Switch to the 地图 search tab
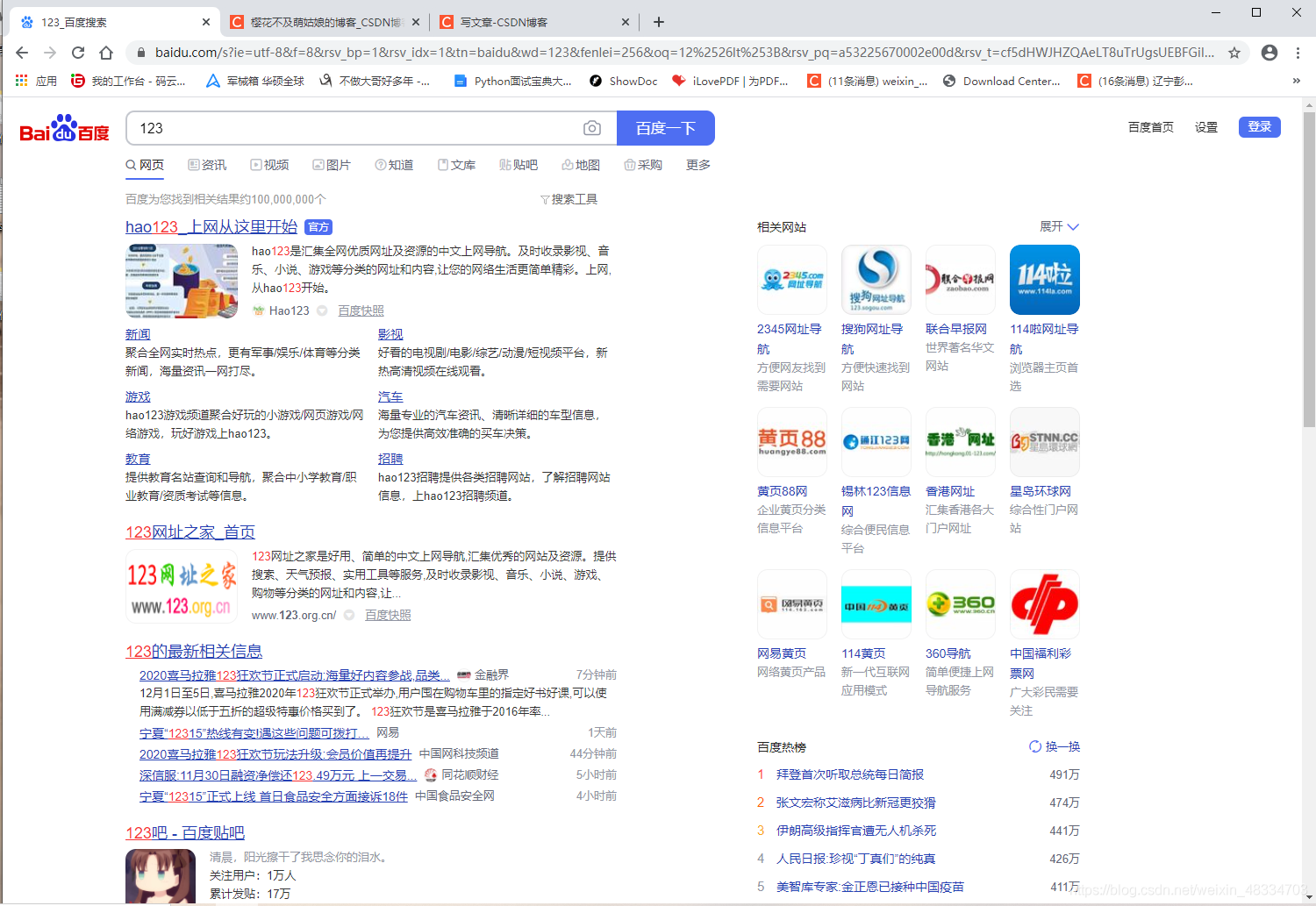This screenshot has height=906, width=1316. [581, 165]
